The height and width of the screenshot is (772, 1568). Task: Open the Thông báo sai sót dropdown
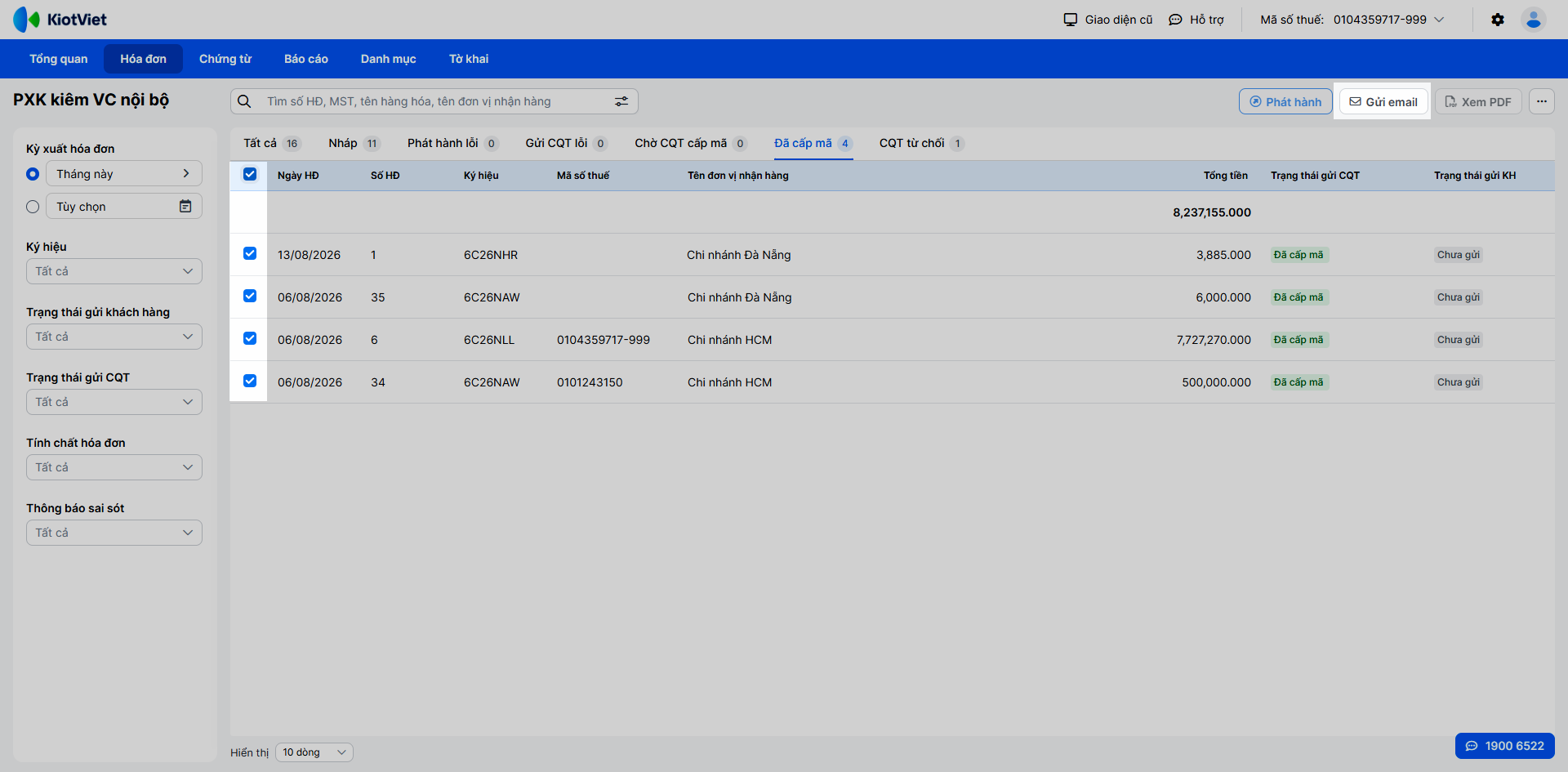click(114, 533)
